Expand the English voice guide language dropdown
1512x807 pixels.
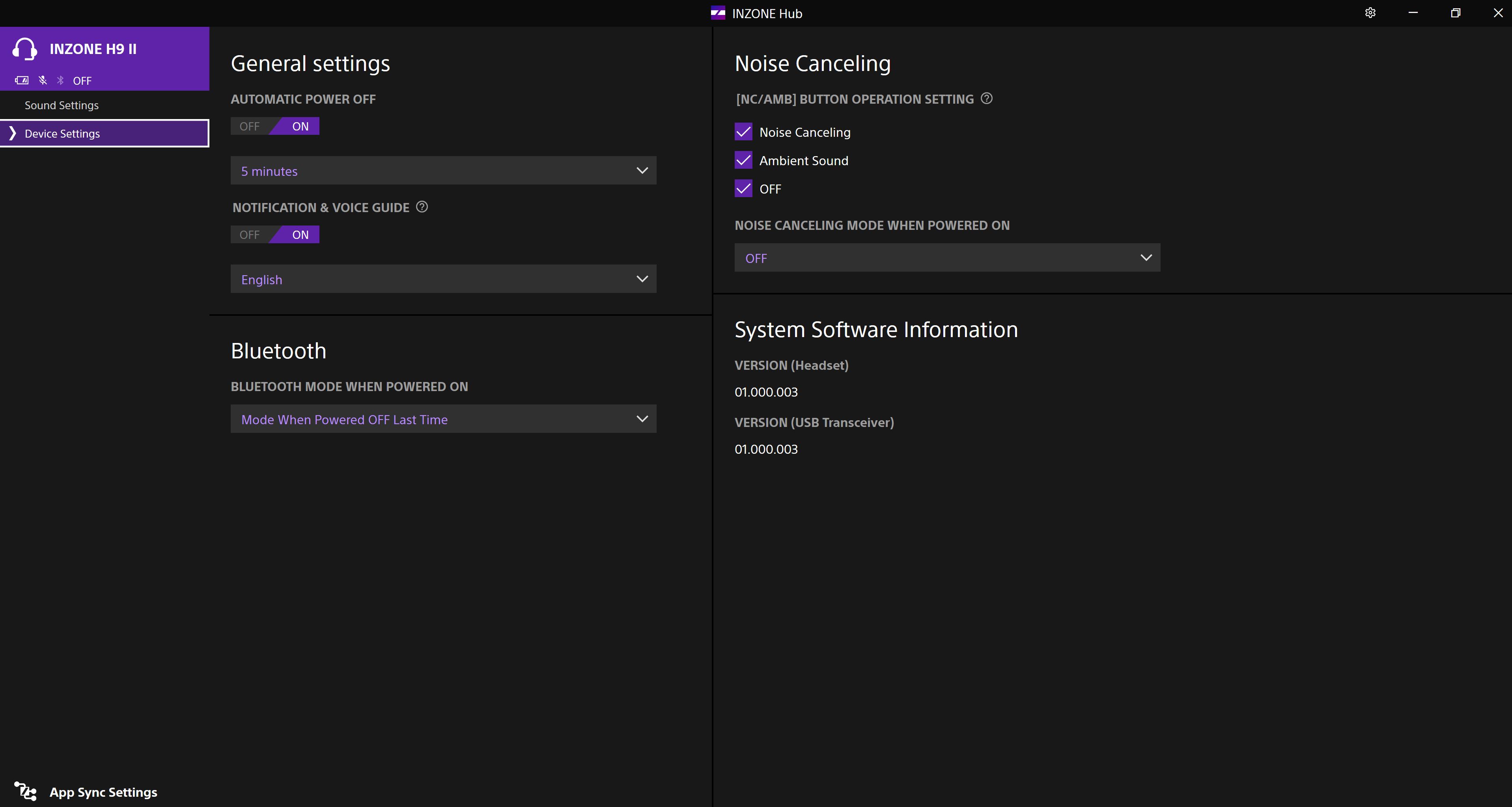coord(443,280)
